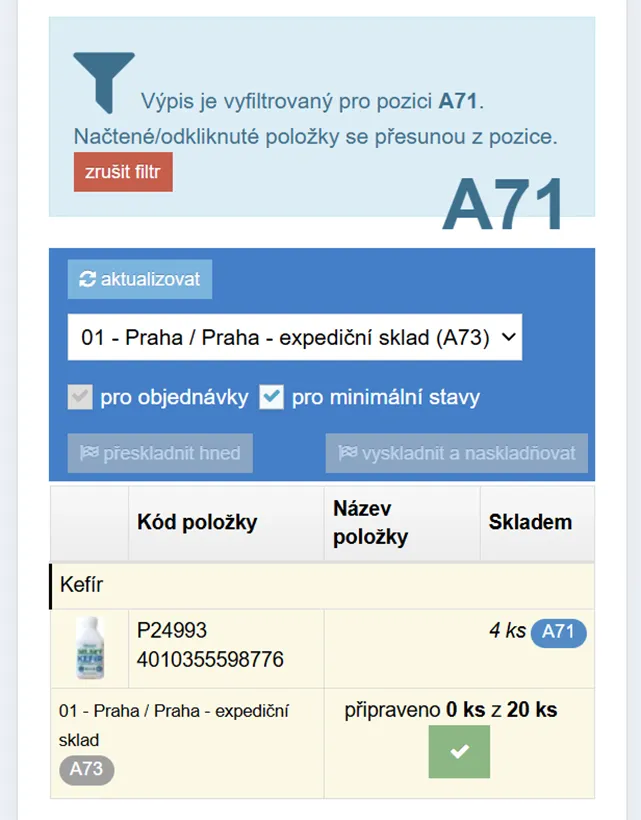Viewport: 641px width, 820px height.
Task: Uncheck the pro minimální stavy checkbox
Action: click(271, 397)
